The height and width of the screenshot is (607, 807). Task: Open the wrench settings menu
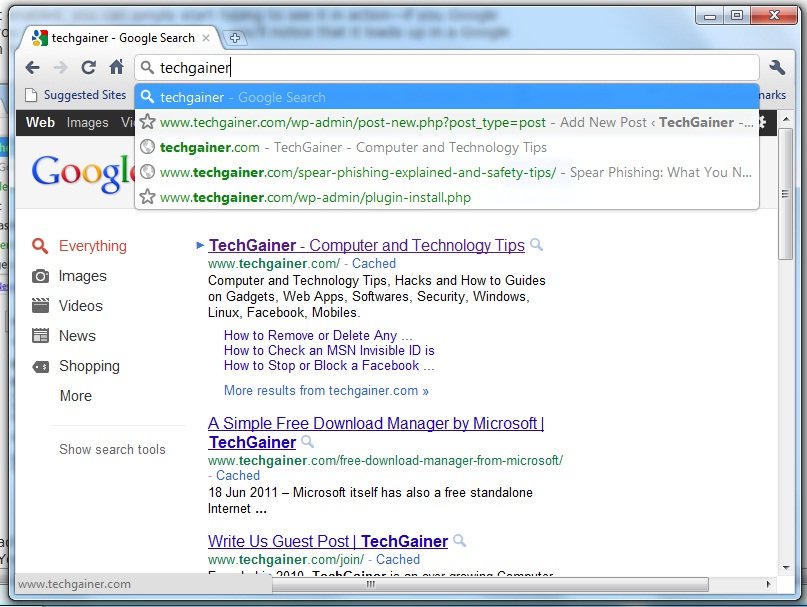(x=777, y=68)
